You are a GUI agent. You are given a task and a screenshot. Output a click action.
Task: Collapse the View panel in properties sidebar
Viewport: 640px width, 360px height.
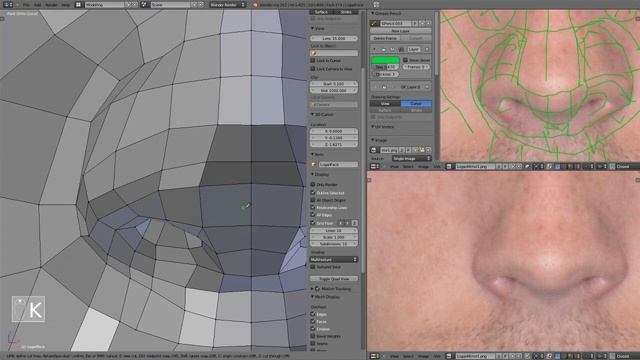(318, 29)
